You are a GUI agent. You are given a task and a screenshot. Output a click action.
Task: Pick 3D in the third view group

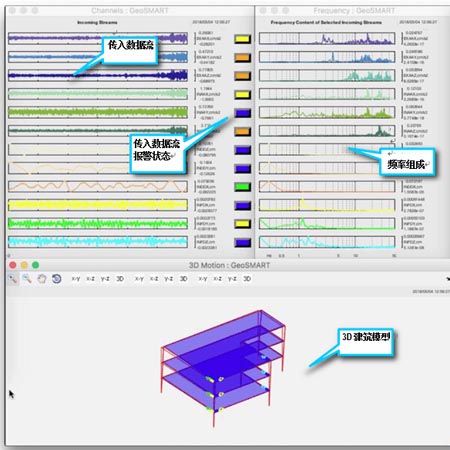(x=247, y=279)
